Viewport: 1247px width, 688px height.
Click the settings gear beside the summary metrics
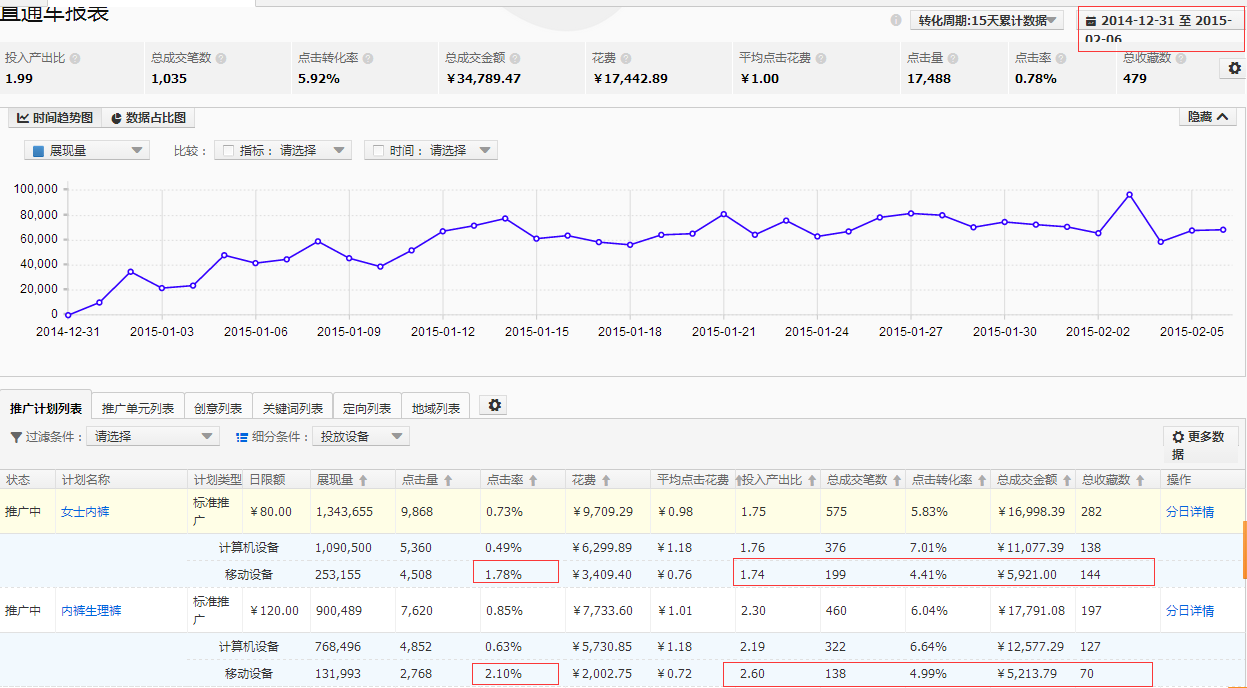[1234, 68]
